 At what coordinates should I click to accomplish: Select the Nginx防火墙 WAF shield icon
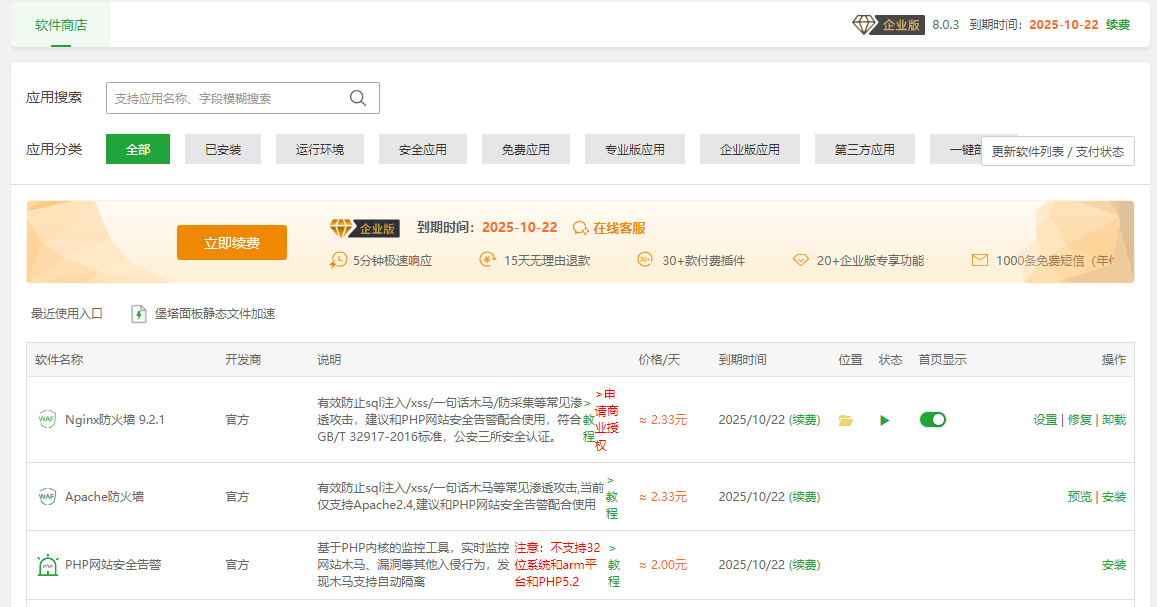coord(47,420)
